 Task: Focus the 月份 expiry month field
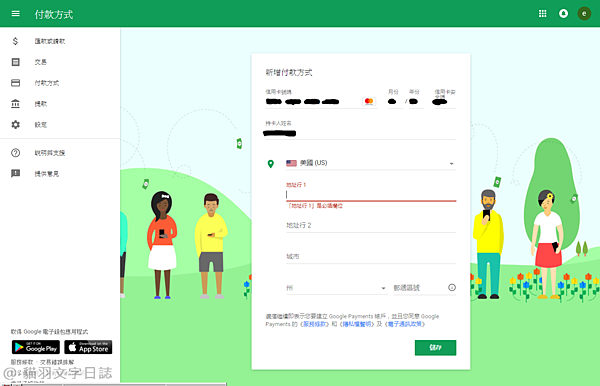point(395,102)
